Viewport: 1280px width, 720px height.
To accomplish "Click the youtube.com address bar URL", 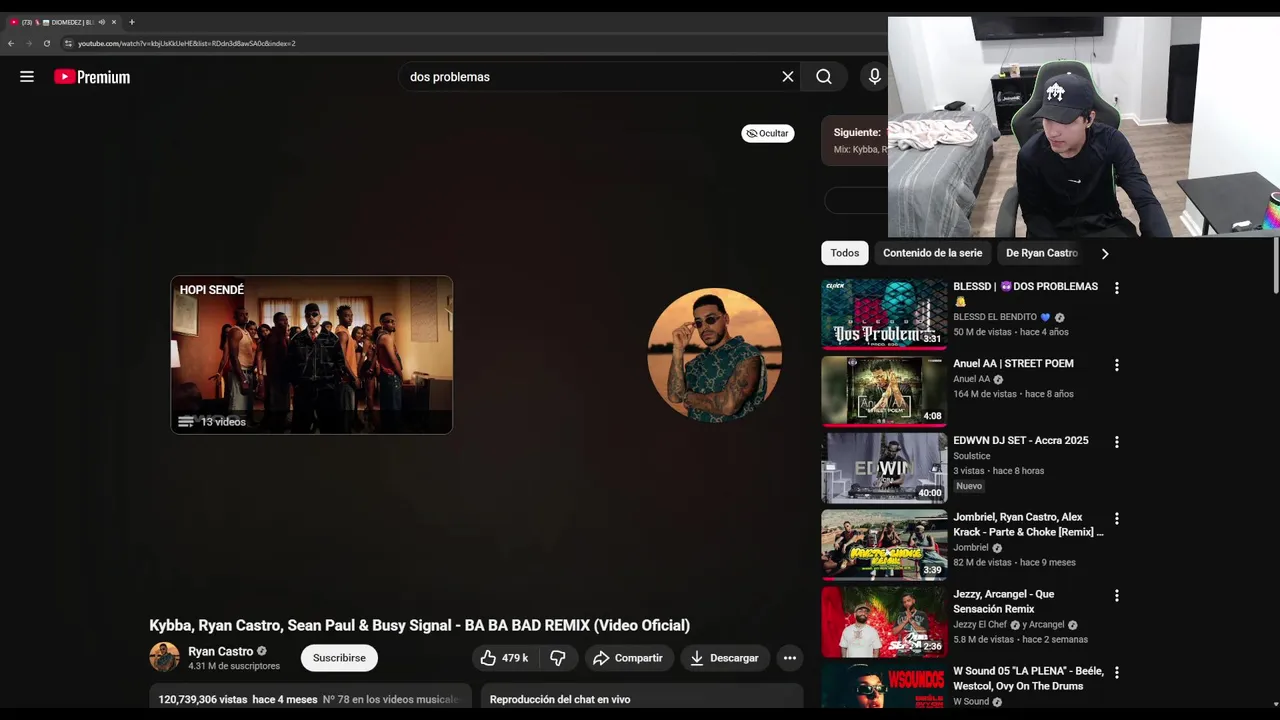I will pos(187,43).
